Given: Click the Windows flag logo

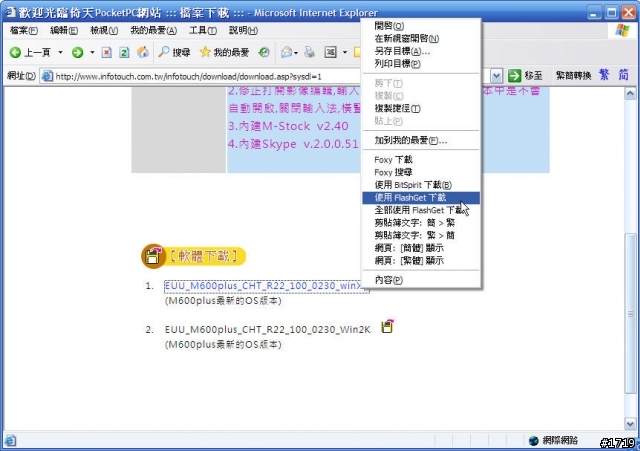Looking at the screenshot, I should (622, 30).
